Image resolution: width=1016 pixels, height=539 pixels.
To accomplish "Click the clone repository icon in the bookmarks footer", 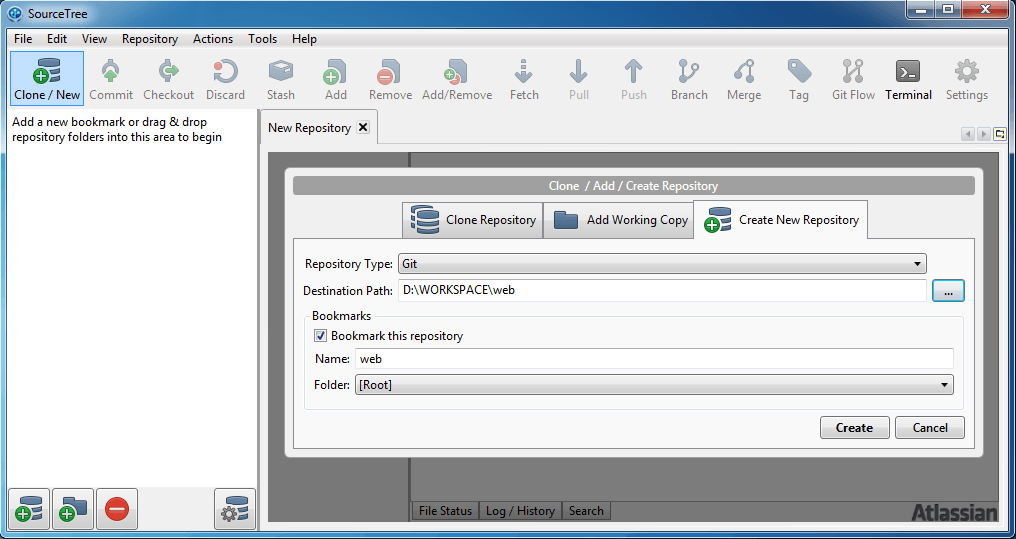I will (29, 509).
